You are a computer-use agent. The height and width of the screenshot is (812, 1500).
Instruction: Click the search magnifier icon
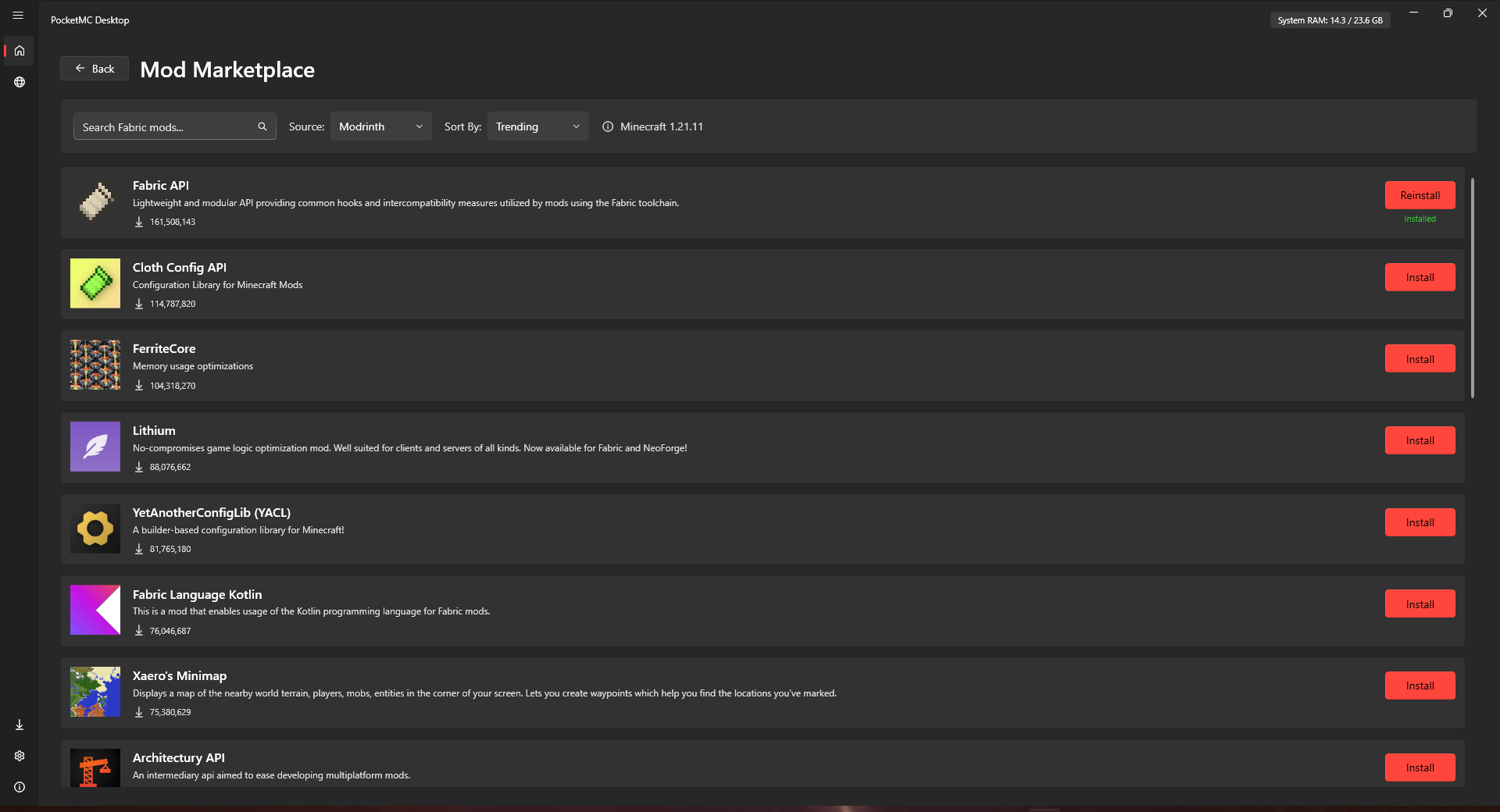click(262, 126)
